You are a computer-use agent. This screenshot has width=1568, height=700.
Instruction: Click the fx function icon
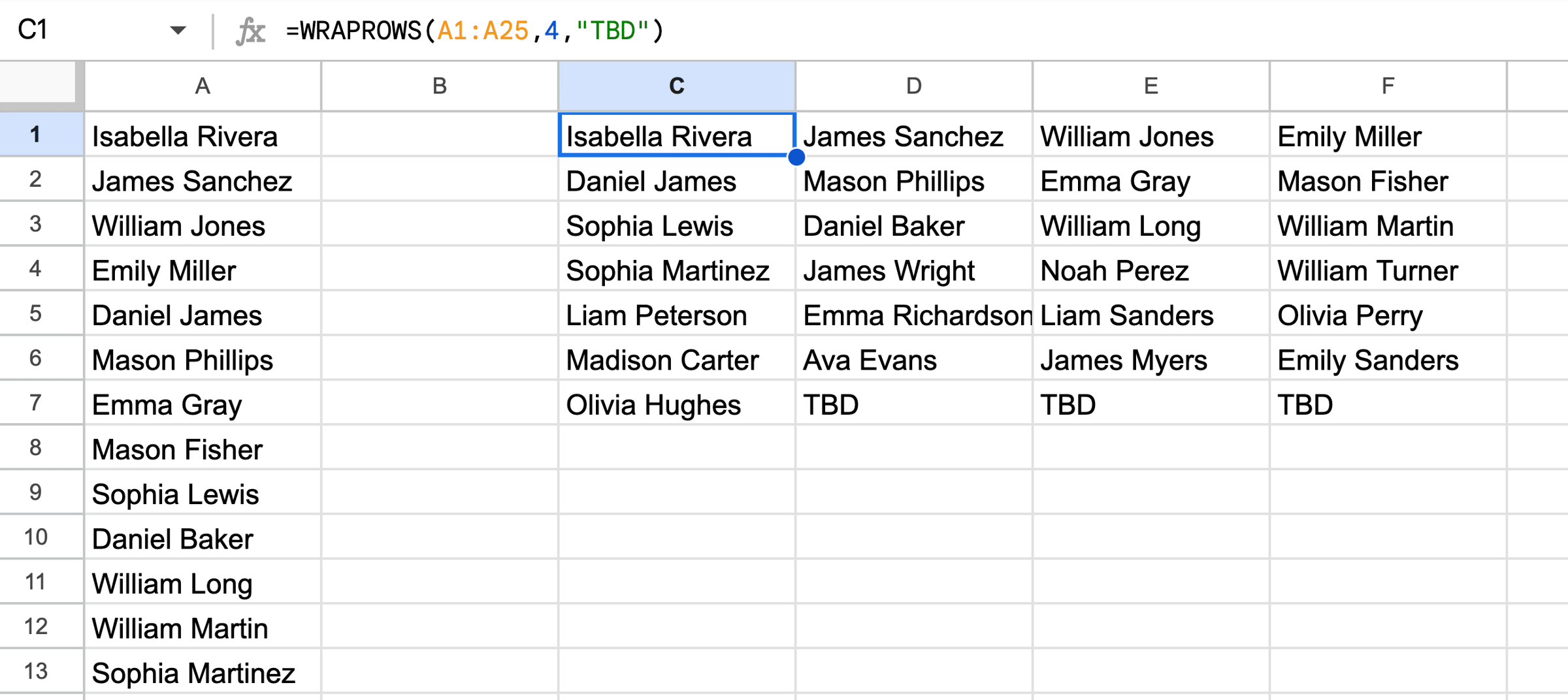[250, 31]
